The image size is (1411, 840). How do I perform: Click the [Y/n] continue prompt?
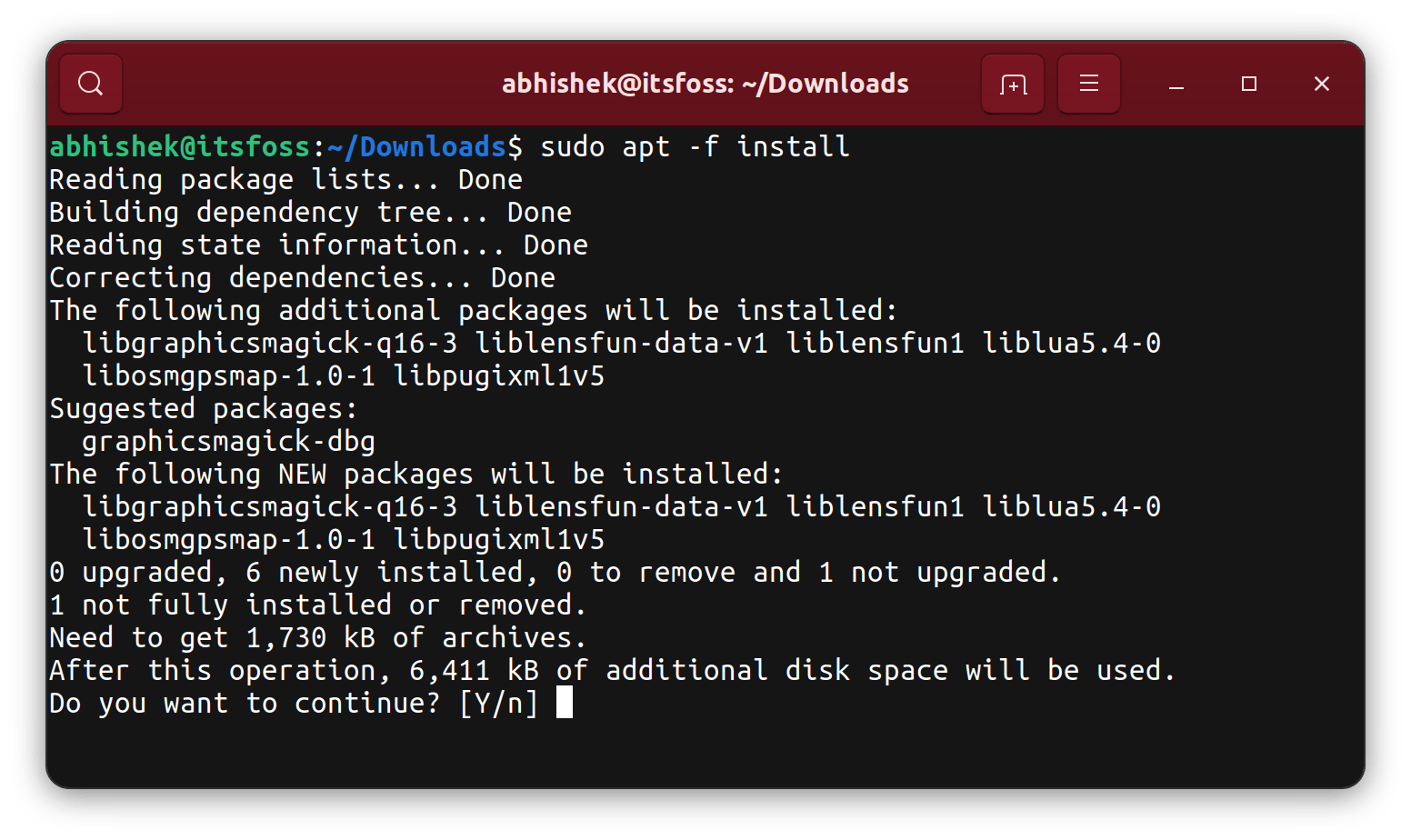pyautogui.click(x=502, y=703)
